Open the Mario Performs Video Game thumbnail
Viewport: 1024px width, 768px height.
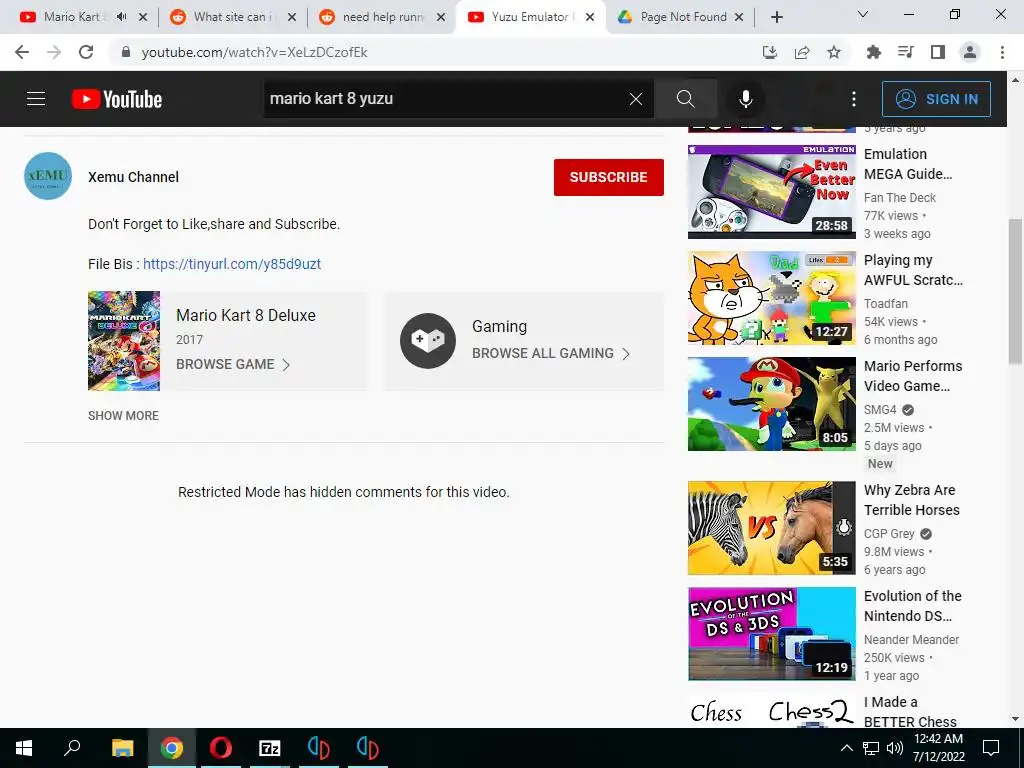point(771,404)
